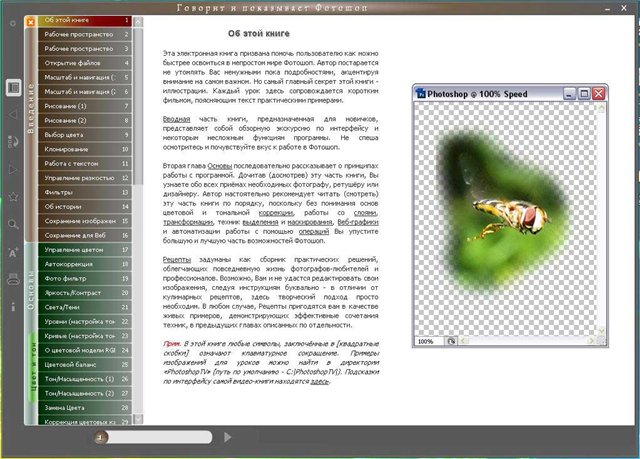The width and height of the screenshot is (640, 459).
Task: Open Рабочее пространство entry numbered 2
Action: click(84, 34)
